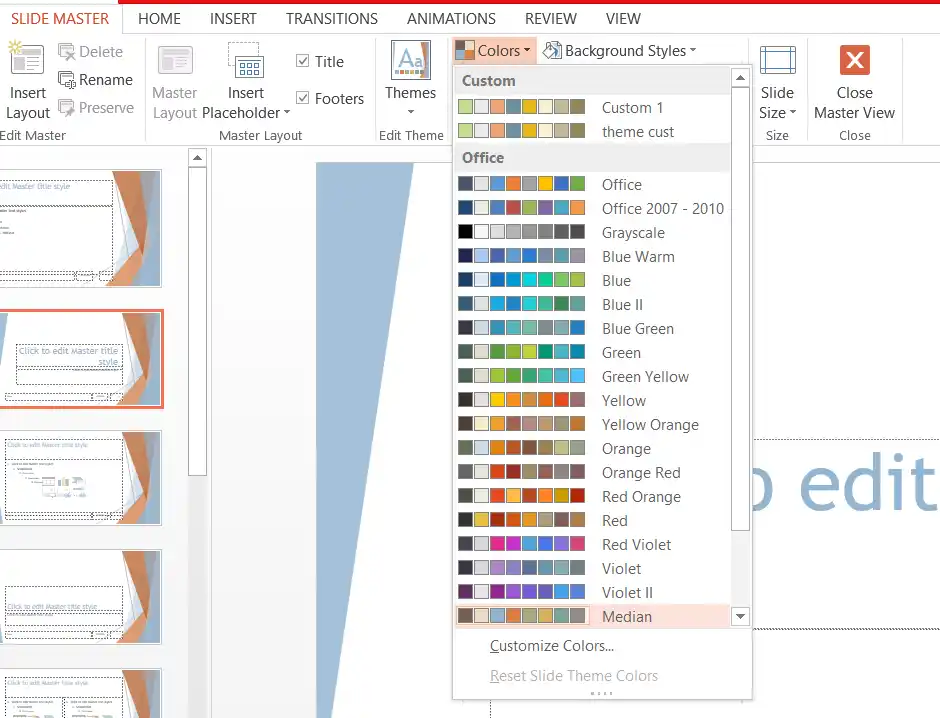Open the ANIMATIONS tab
Image resolution: width=940 pixels, height=718 pixels.
(451, 19)
